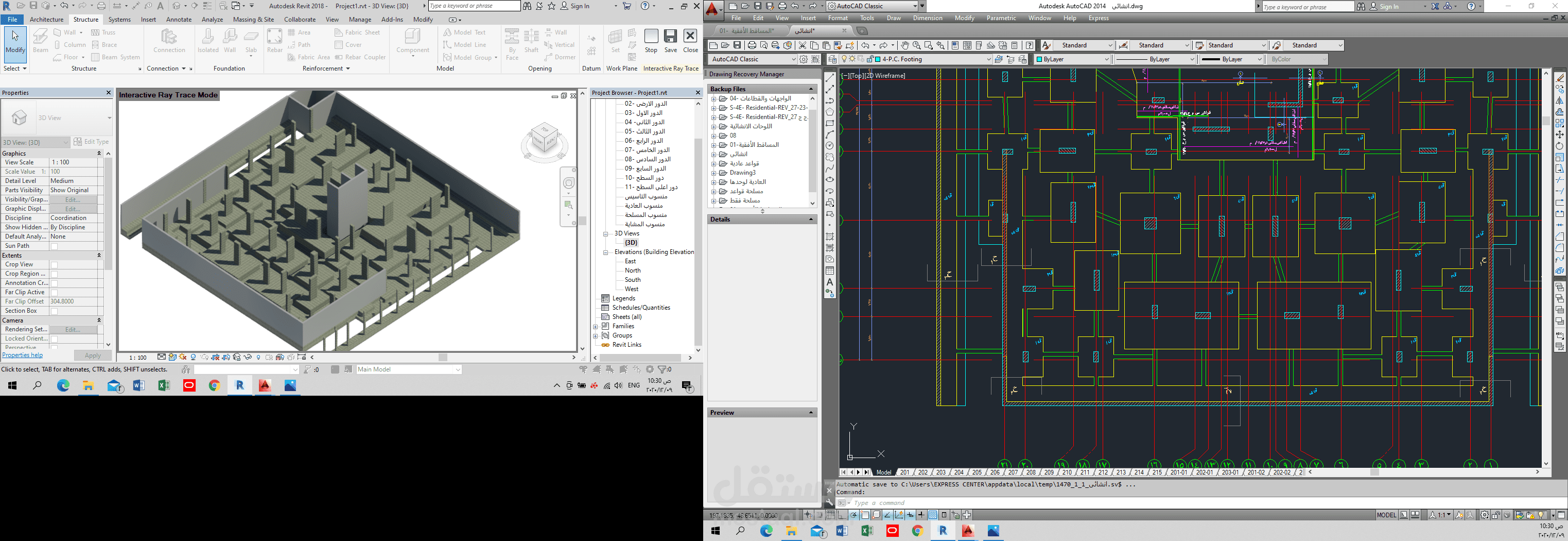Viewport: 1568px width, 541px height.
Task: Open the Properties help link
Action: pyautogui.click(x=23, y=355)
